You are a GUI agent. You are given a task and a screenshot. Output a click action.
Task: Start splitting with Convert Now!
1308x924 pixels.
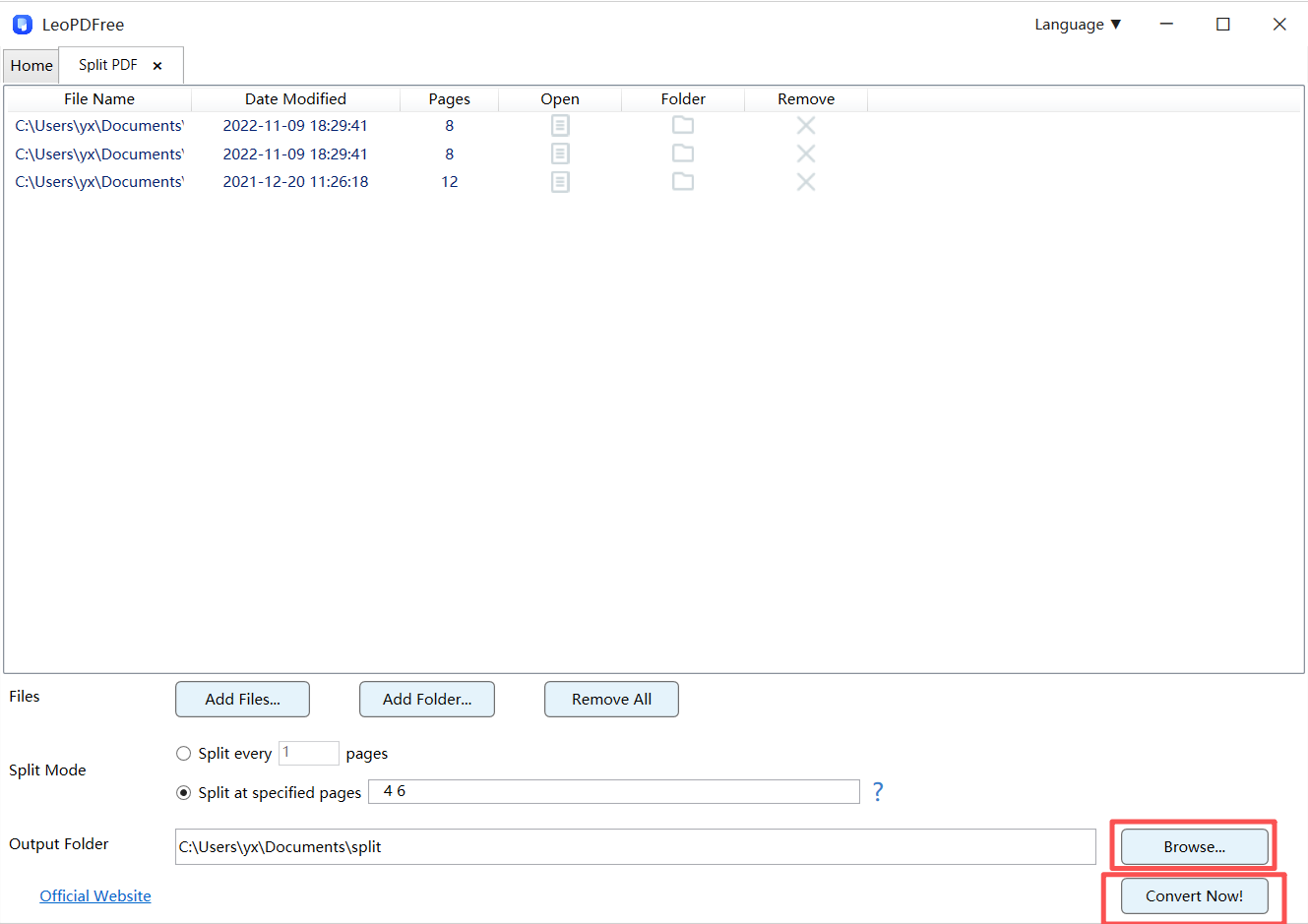[1195, 896]
